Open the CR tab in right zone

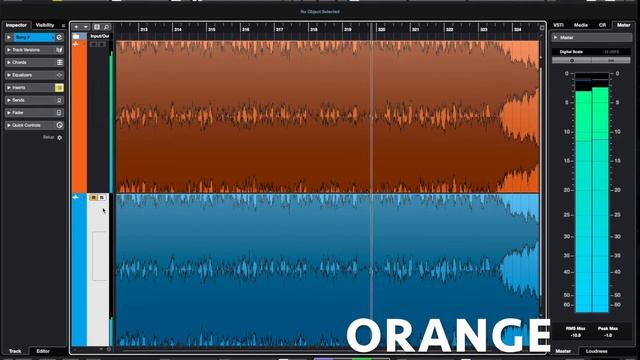(602, 25)
